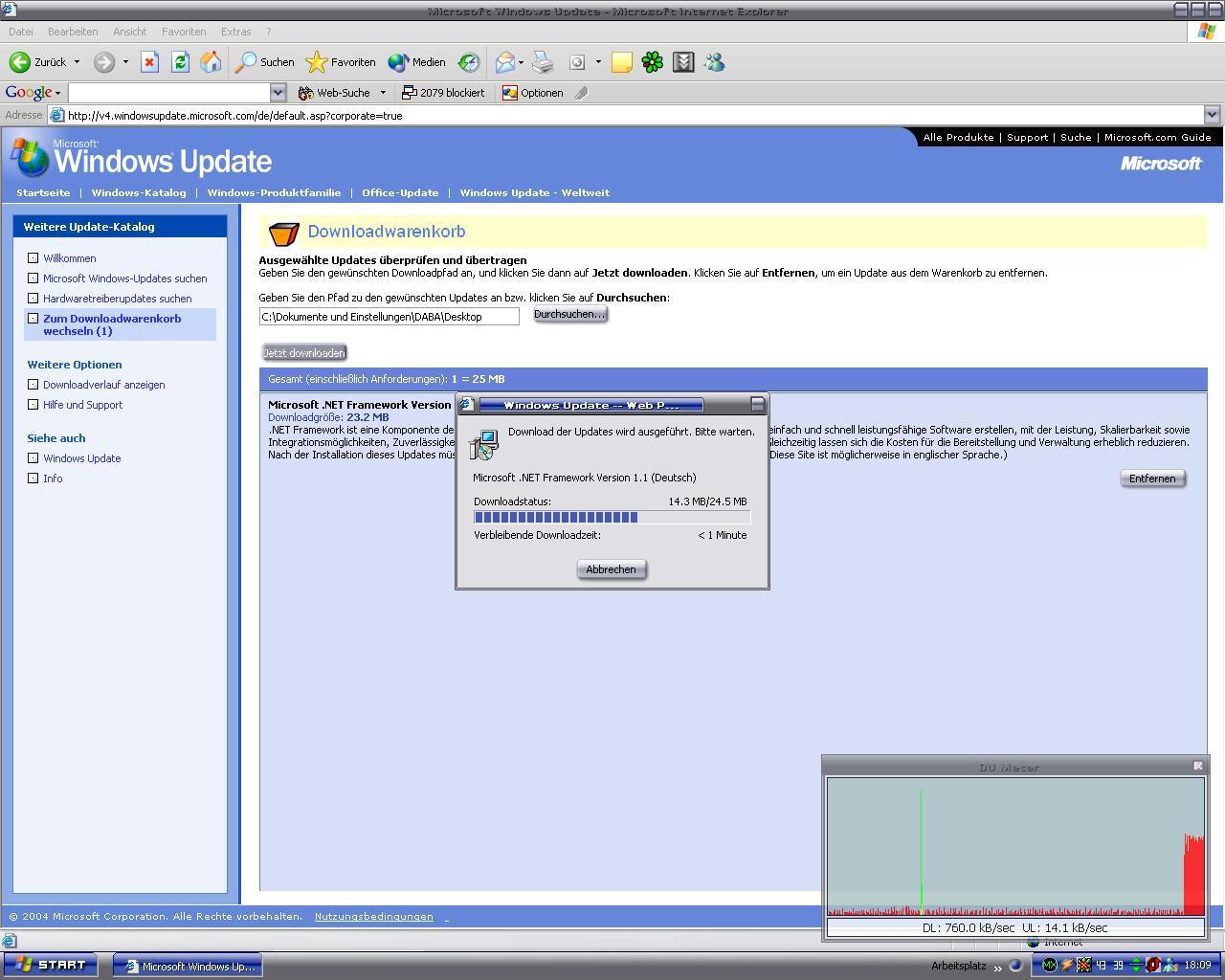This screenshot has width=1225, height=980.
Task: Open the Messenger buddies icon
Action: [714, 62]
